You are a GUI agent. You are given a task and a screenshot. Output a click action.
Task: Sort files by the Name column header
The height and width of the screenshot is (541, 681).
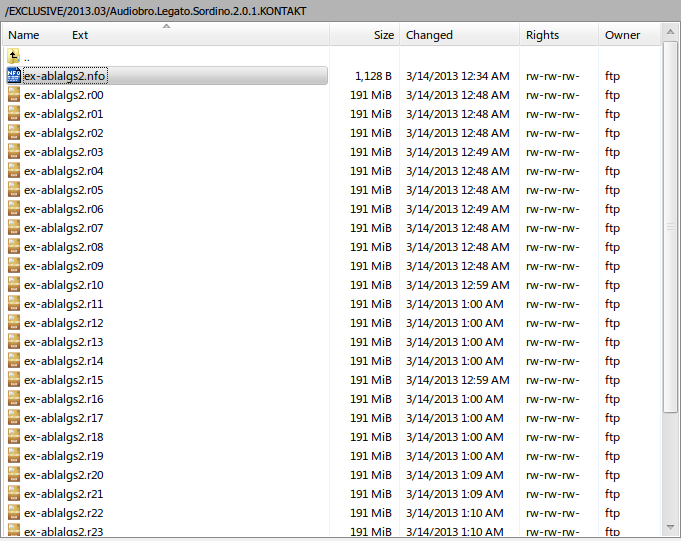click(x=23, y=35)
